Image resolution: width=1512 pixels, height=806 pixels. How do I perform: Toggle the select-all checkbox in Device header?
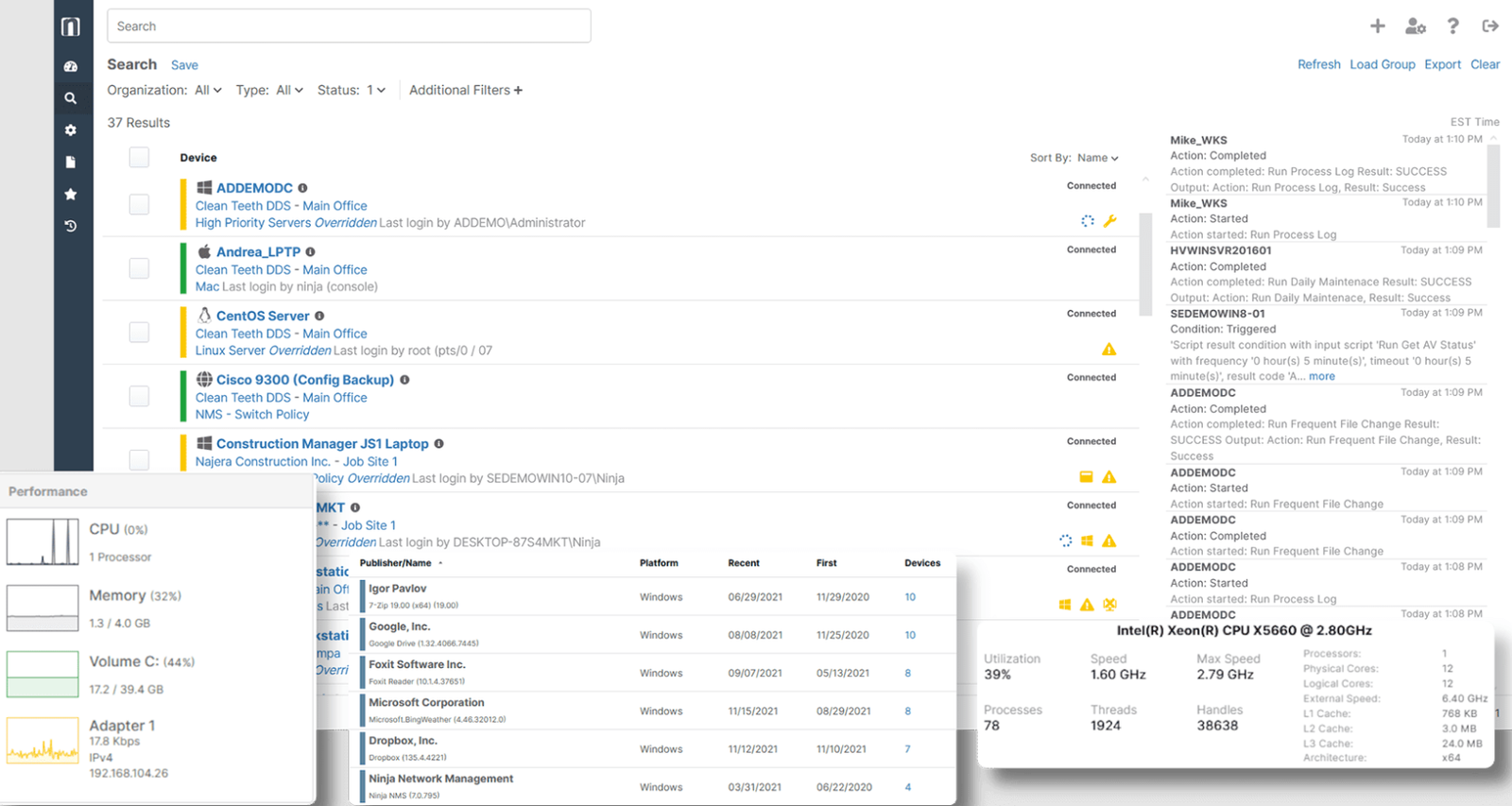click(139, 158)
